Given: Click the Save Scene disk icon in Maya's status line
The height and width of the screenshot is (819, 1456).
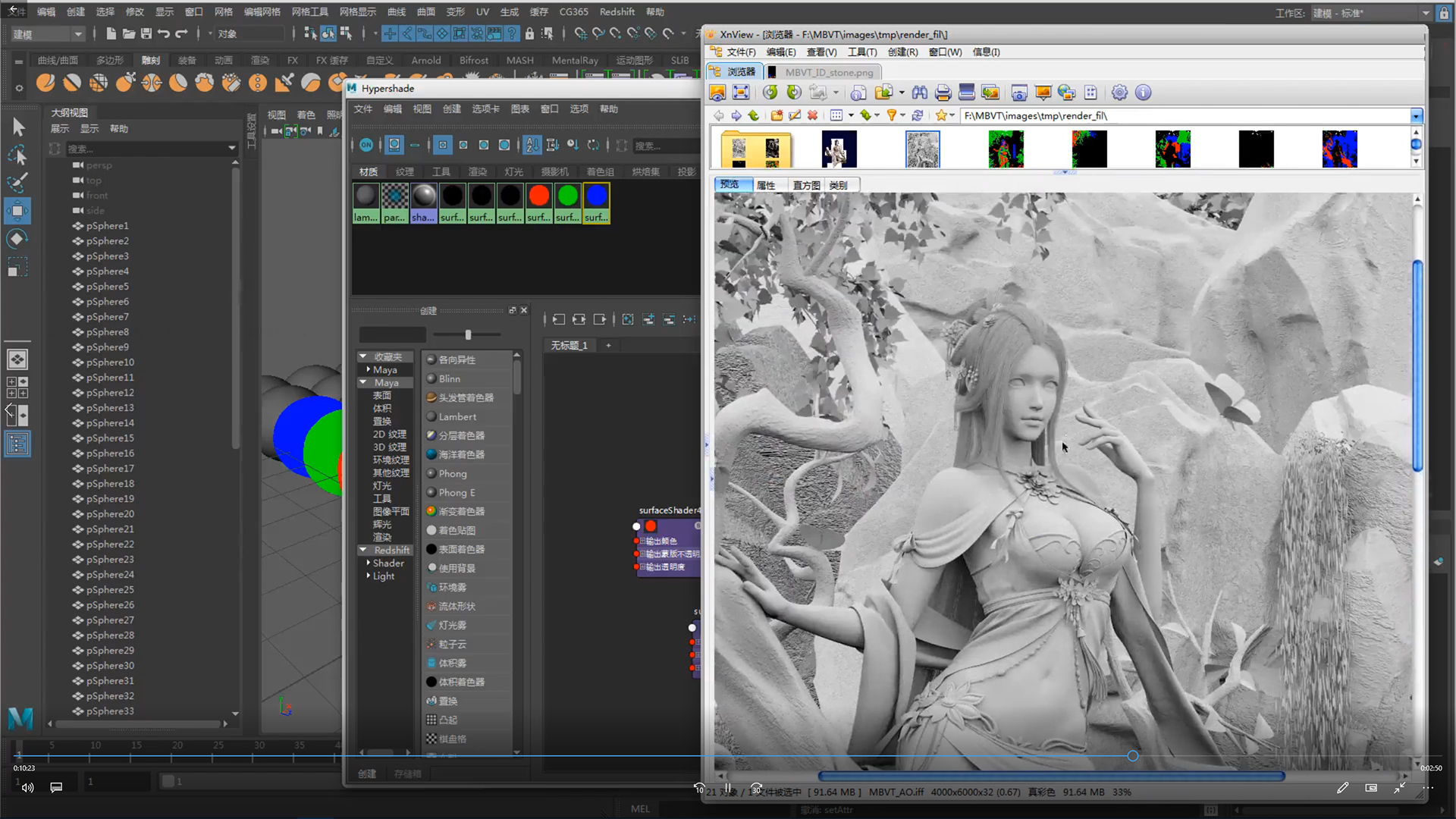Looking at the screenshot, I should coord(146,33).
